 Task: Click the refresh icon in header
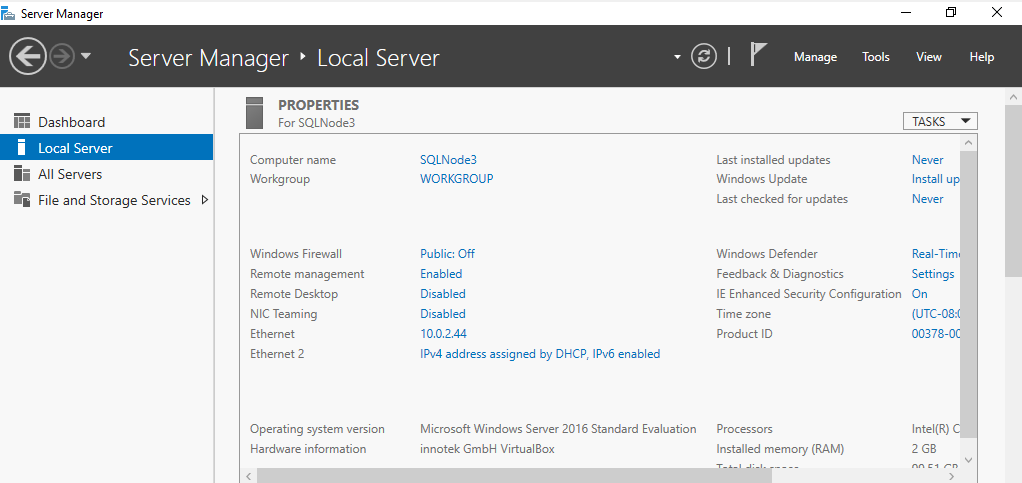704,56
